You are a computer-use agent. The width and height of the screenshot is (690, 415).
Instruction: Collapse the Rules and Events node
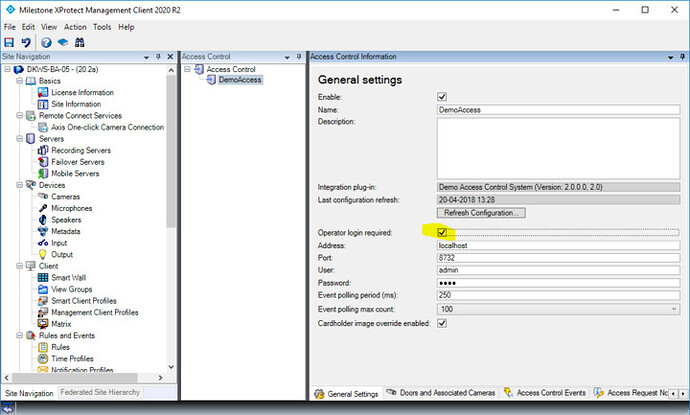pos(19,335)
